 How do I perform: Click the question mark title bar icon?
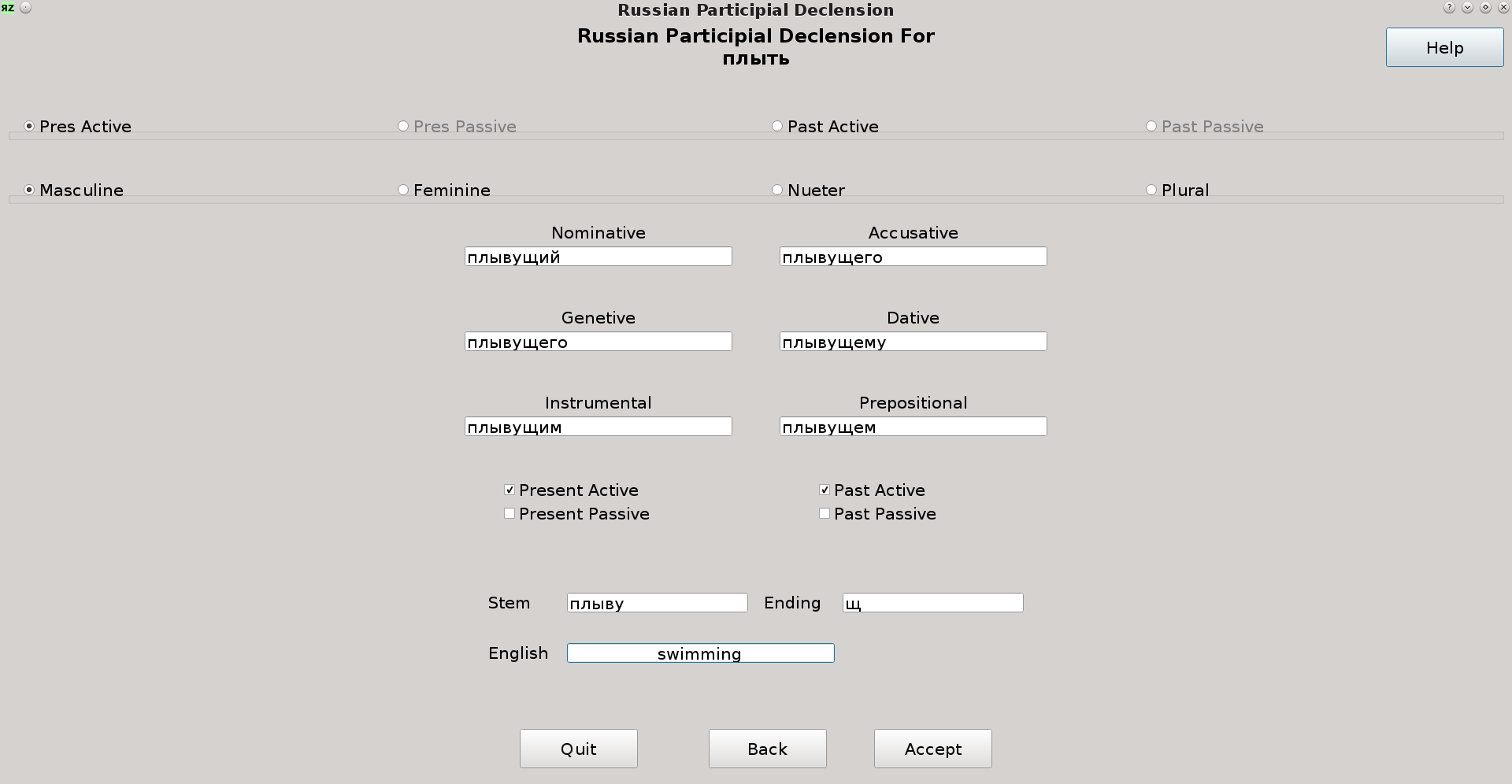point(1449,8)
